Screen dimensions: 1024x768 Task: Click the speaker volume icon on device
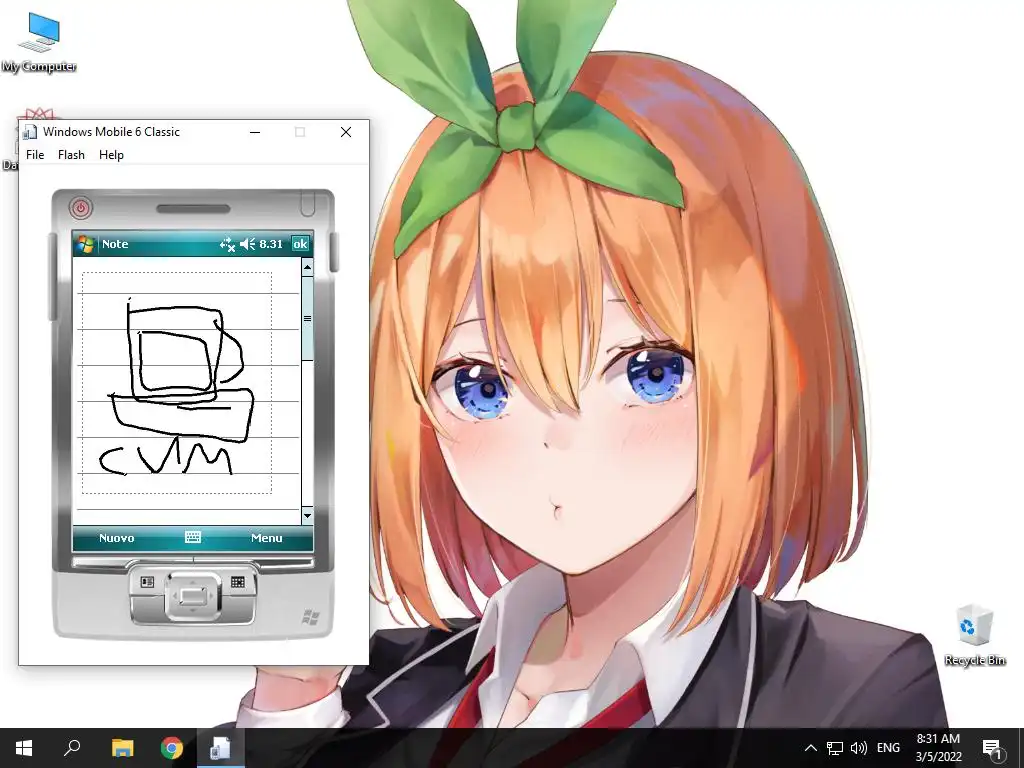(x=248, y=244)
